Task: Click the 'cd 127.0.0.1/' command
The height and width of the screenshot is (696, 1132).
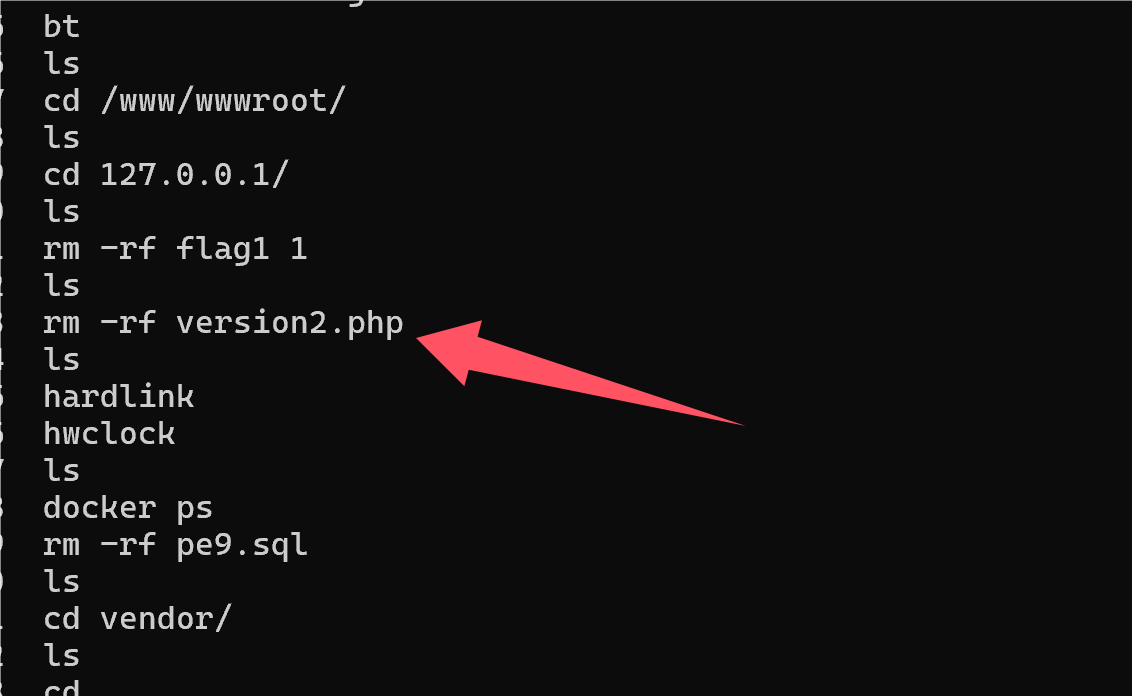Action: point(166,175)
